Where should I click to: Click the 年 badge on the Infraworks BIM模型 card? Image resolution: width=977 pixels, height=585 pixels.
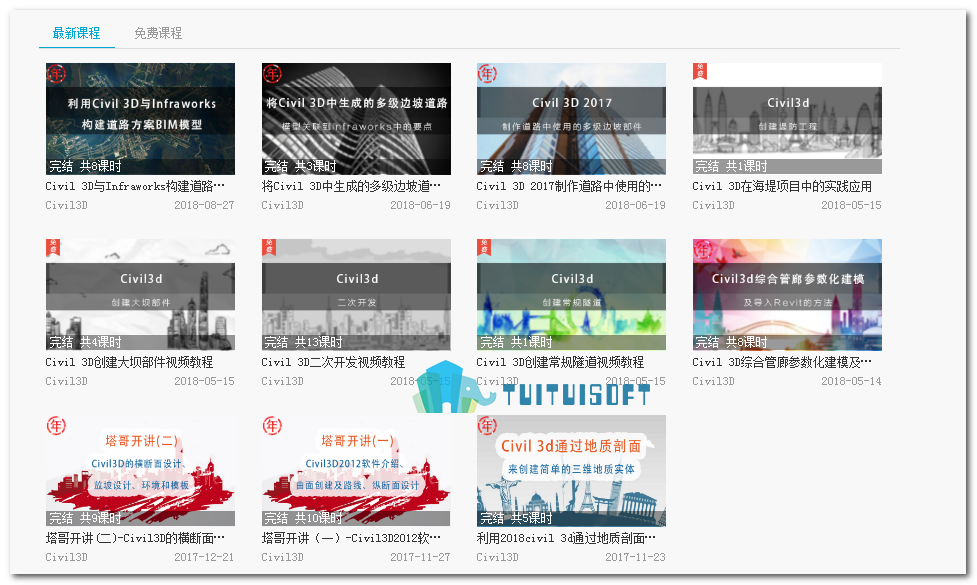(x=57, y=74)
